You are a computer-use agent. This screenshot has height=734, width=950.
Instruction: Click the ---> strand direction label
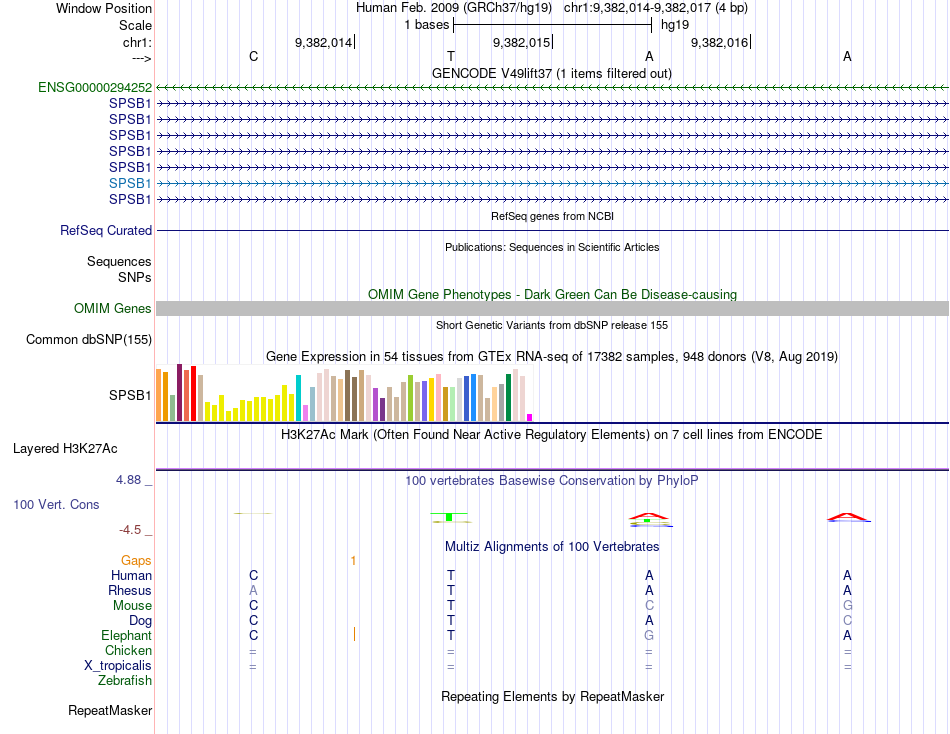(142, 58)
